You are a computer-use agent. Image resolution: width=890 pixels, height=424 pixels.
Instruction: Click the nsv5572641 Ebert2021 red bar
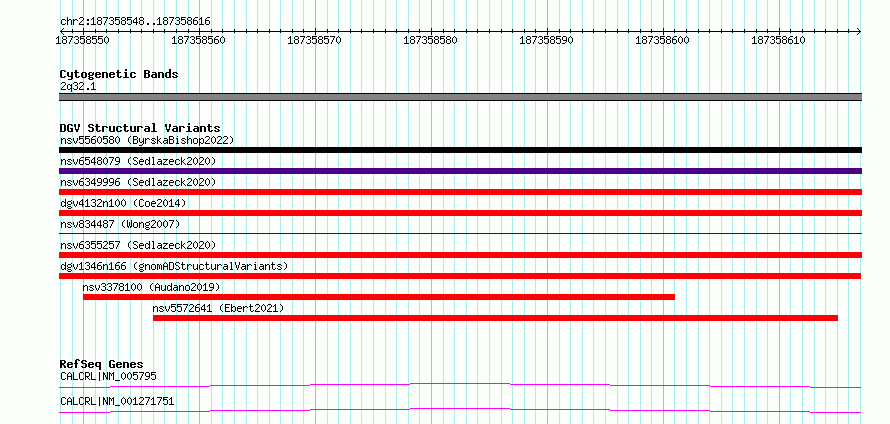pos(496,318)
